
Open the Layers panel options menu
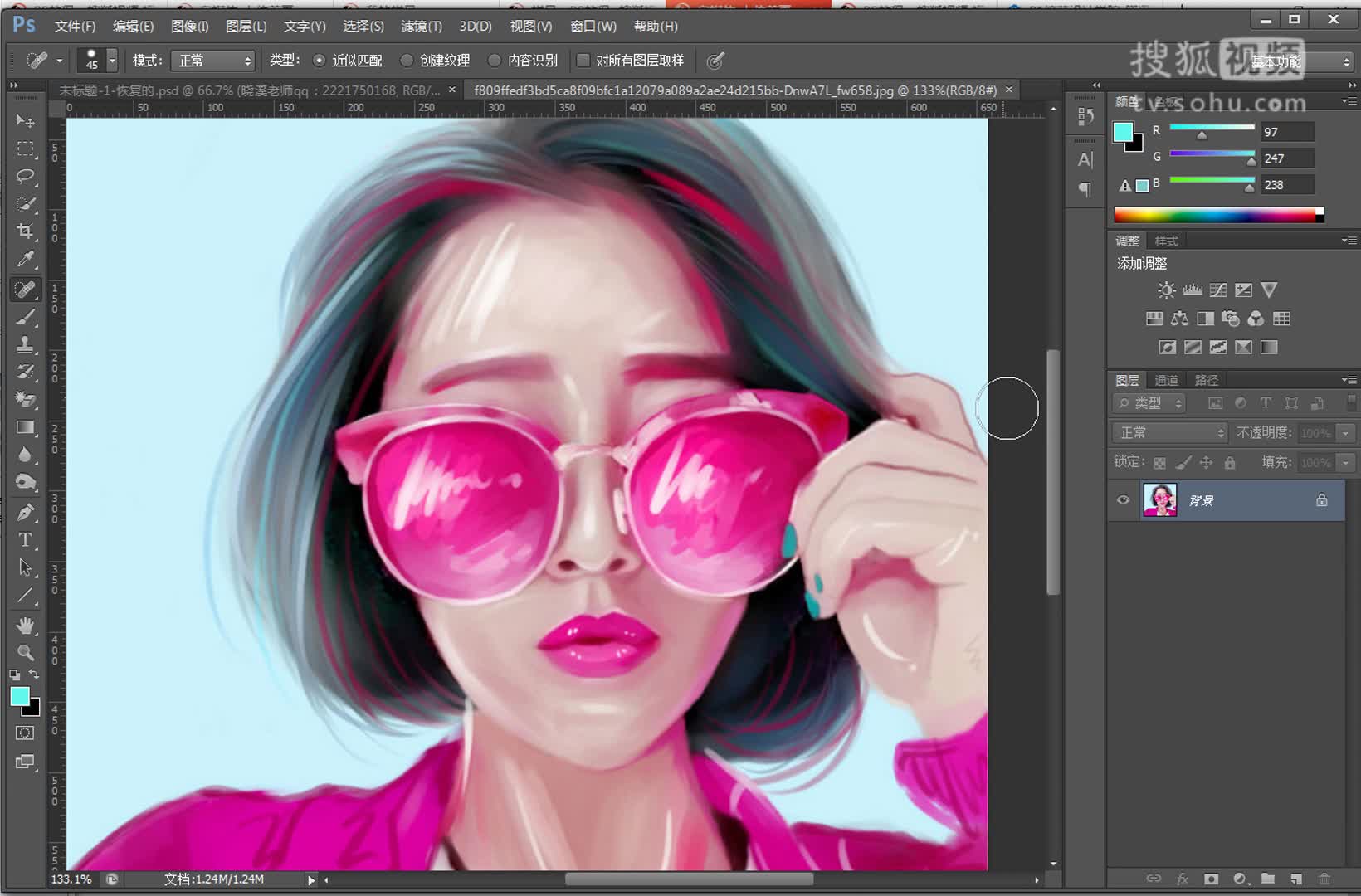[1348, 380]
